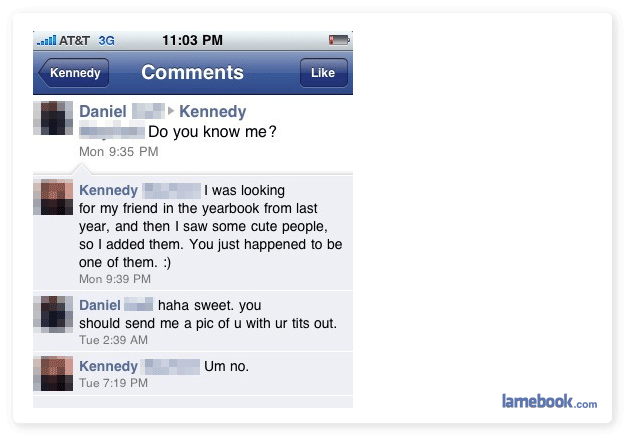Open Daniel's profile picture on original post
This screenshot has width=630, height=441.
(51, 119)
